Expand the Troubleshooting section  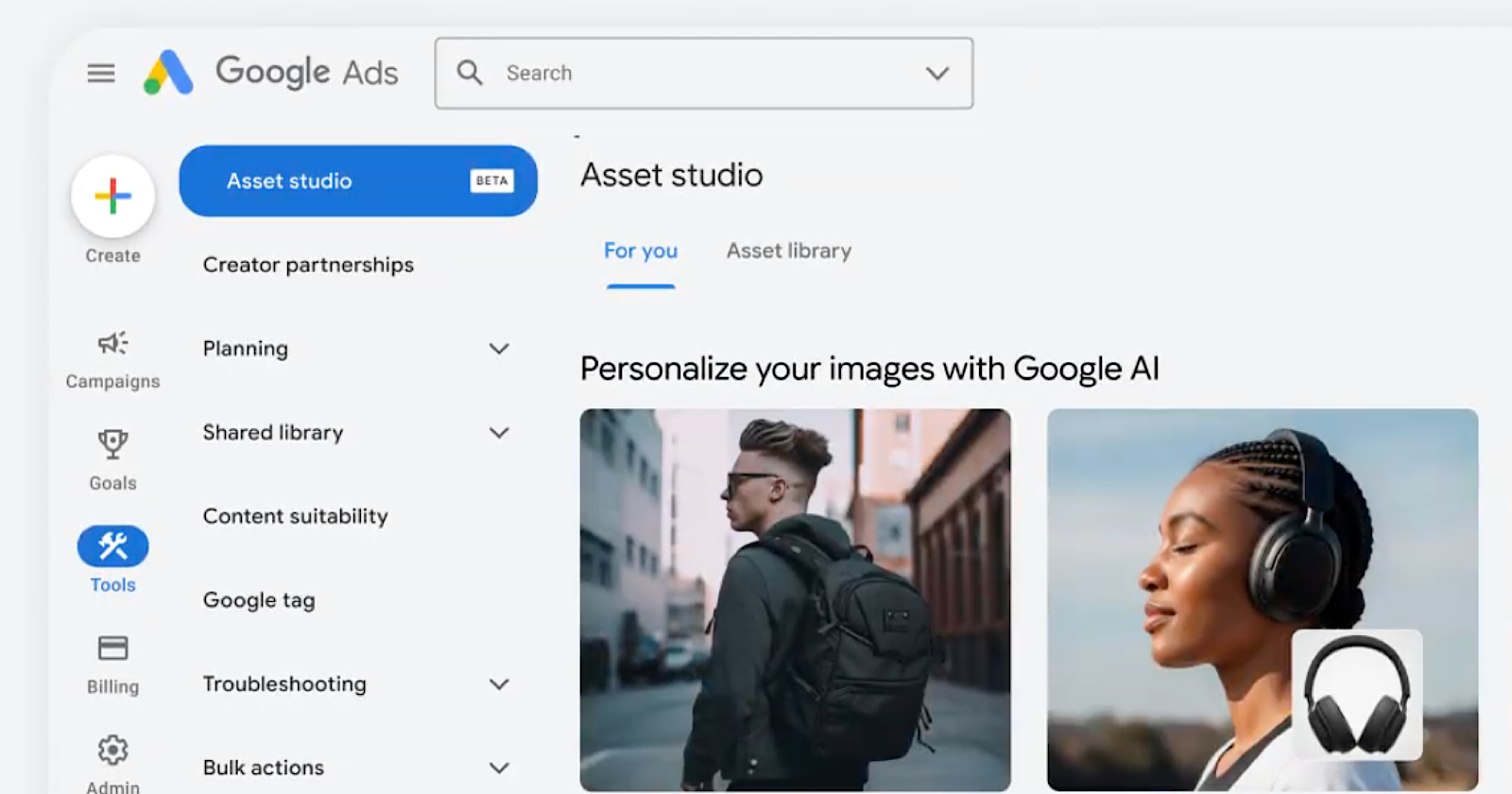(499, 684)
